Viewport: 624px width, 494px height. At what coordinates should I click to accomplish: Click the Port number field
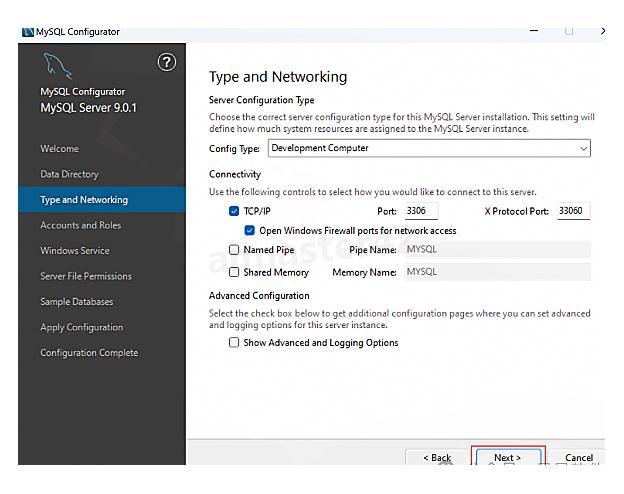pos(420,211)
